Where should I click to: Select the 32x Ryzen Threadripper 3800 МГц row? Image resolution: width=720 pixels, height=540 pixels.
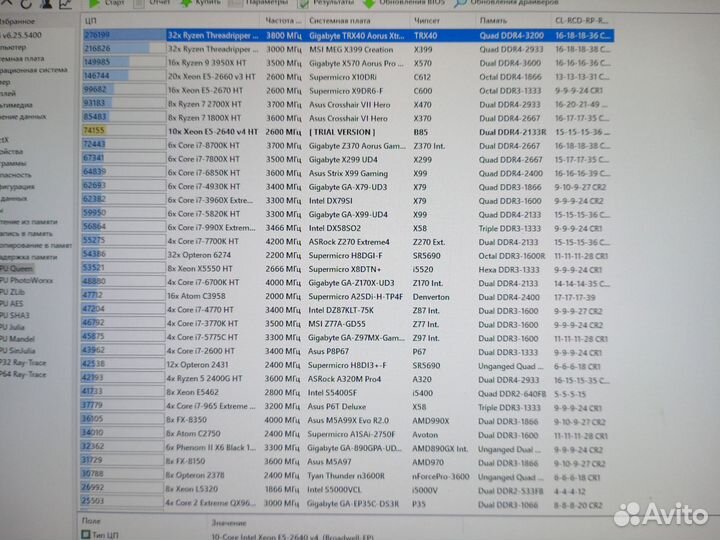[348, 35]
